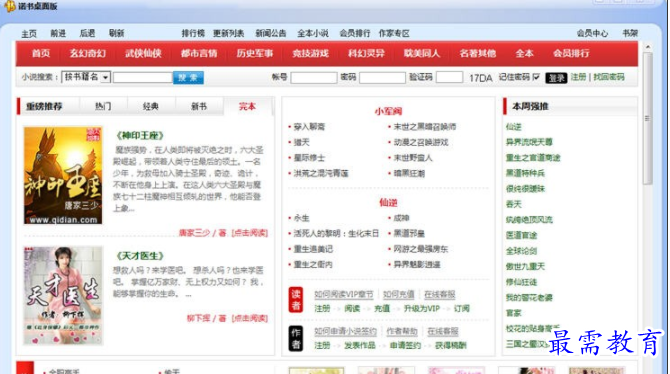Image resolution: width=670 pixels, height=374 pixels.
Task: Click the black 登录 button
Action: coord(556,78)
